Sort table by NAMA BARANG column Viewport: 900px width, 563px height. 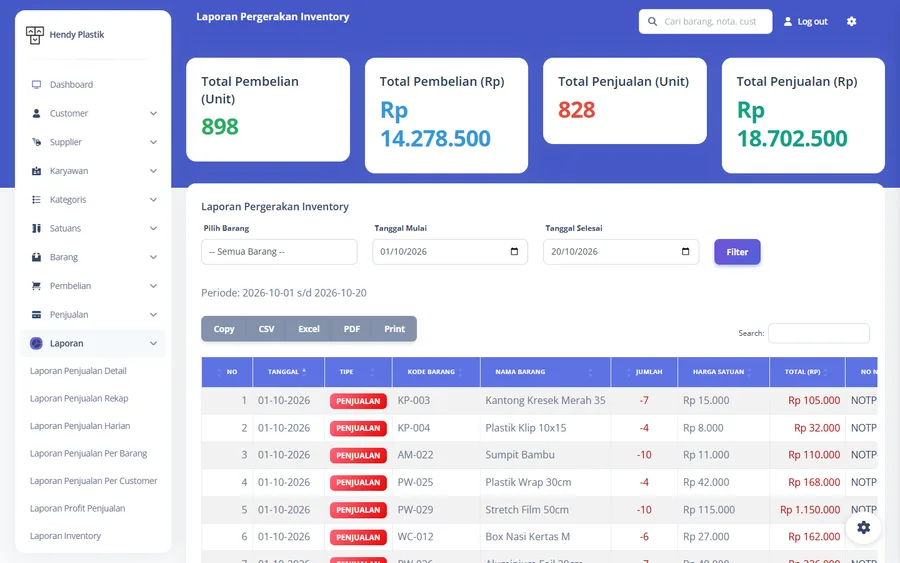[545, 372]
